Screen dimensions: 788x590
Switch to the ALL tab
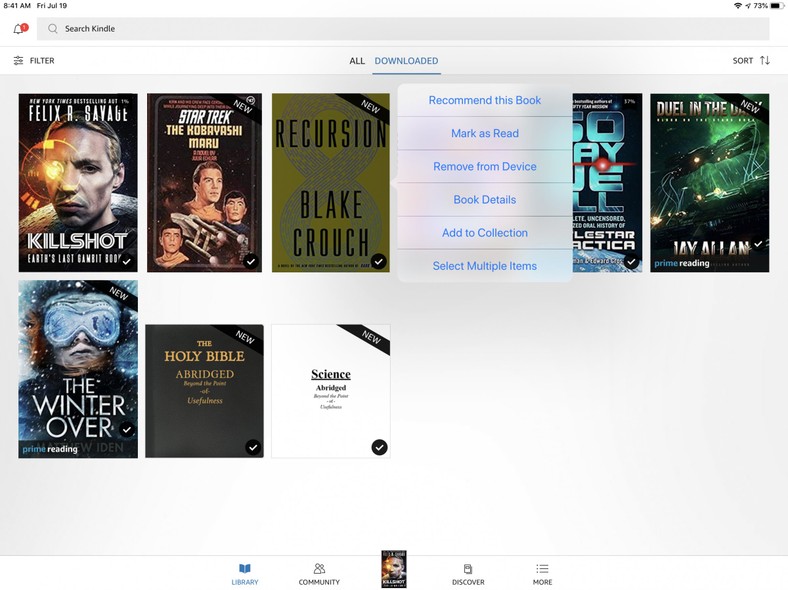357,61
